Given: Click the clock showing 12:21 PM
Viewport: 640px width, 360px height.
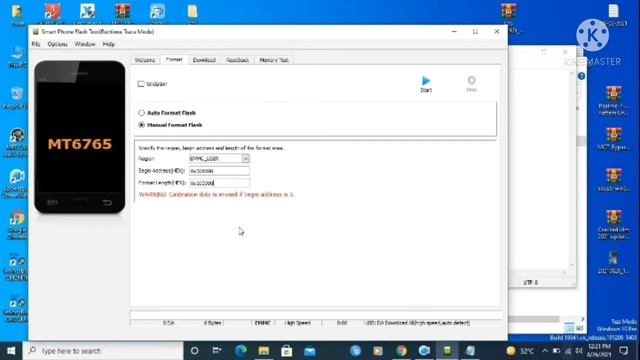Looking at the screenshot, I should pyautogui.click(x=600, y=351).
